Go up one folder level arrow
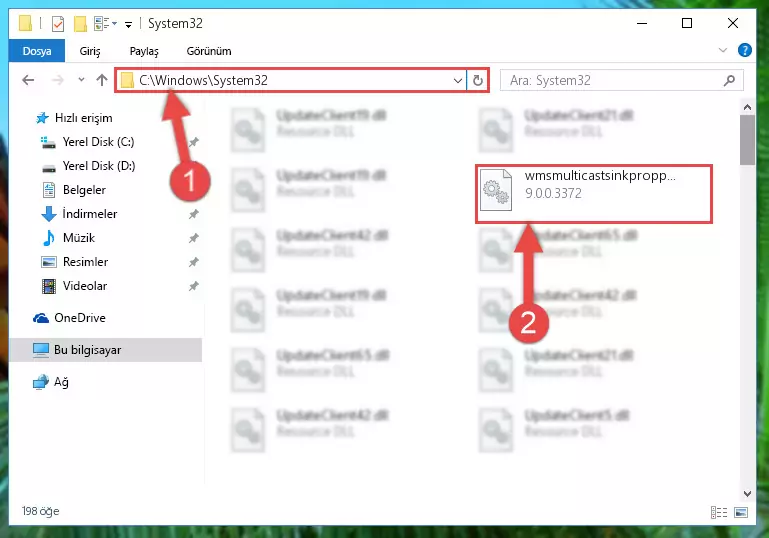769x538 pixels. pyautogui.click(x=102, y=80)
